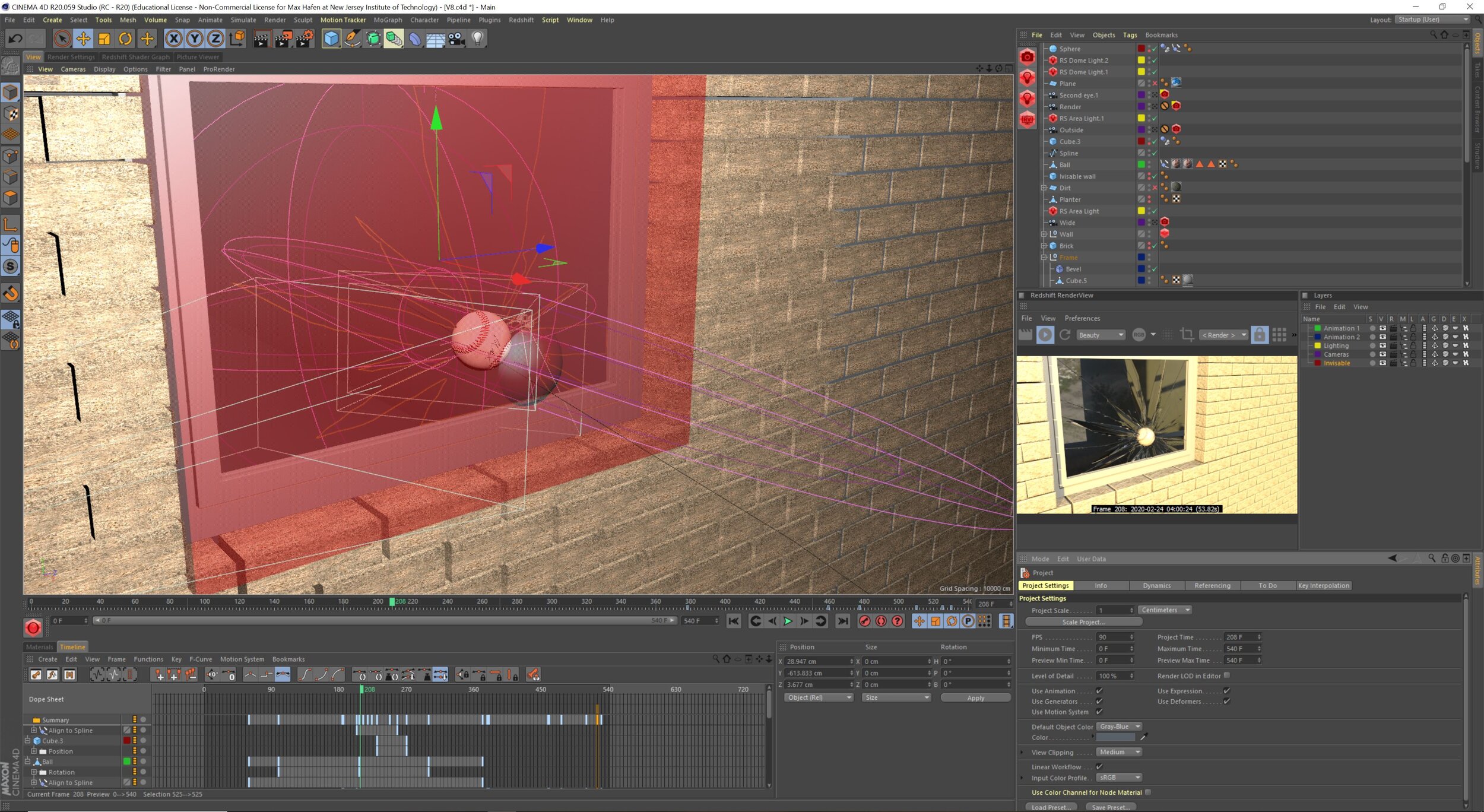Open the Default Object Color dropdown
Image resolution: width=1484 pixels, height=812 pixels.
tap(1118, 727)
